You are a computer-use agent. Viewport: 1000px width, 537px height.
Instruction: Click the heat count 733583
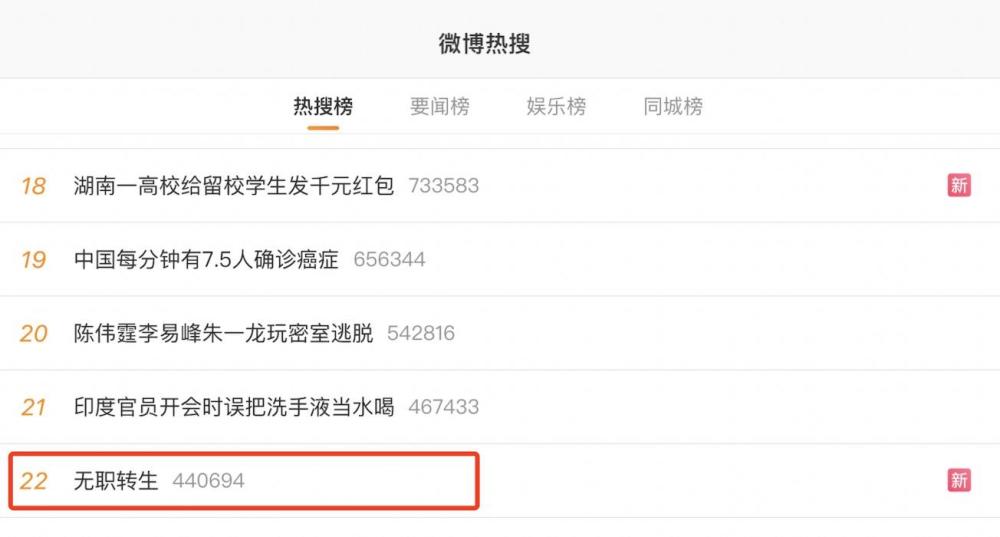(443, 186)
